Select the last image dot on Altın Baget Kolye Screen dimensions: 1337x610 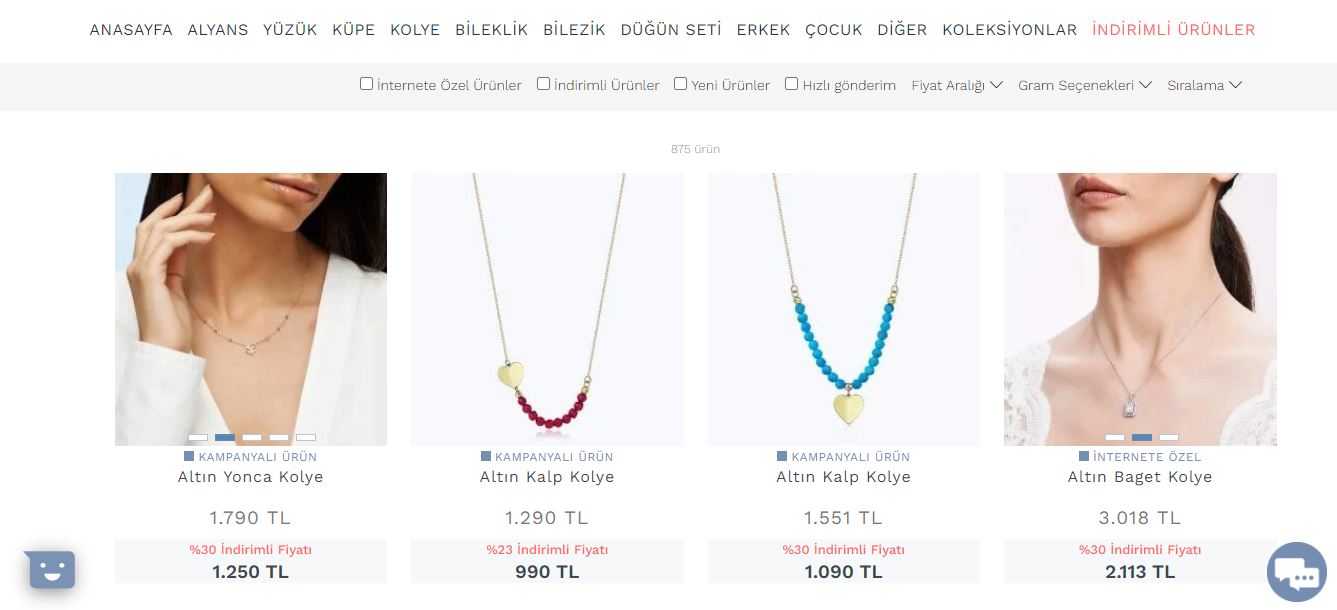click(x=1168, y=437)
